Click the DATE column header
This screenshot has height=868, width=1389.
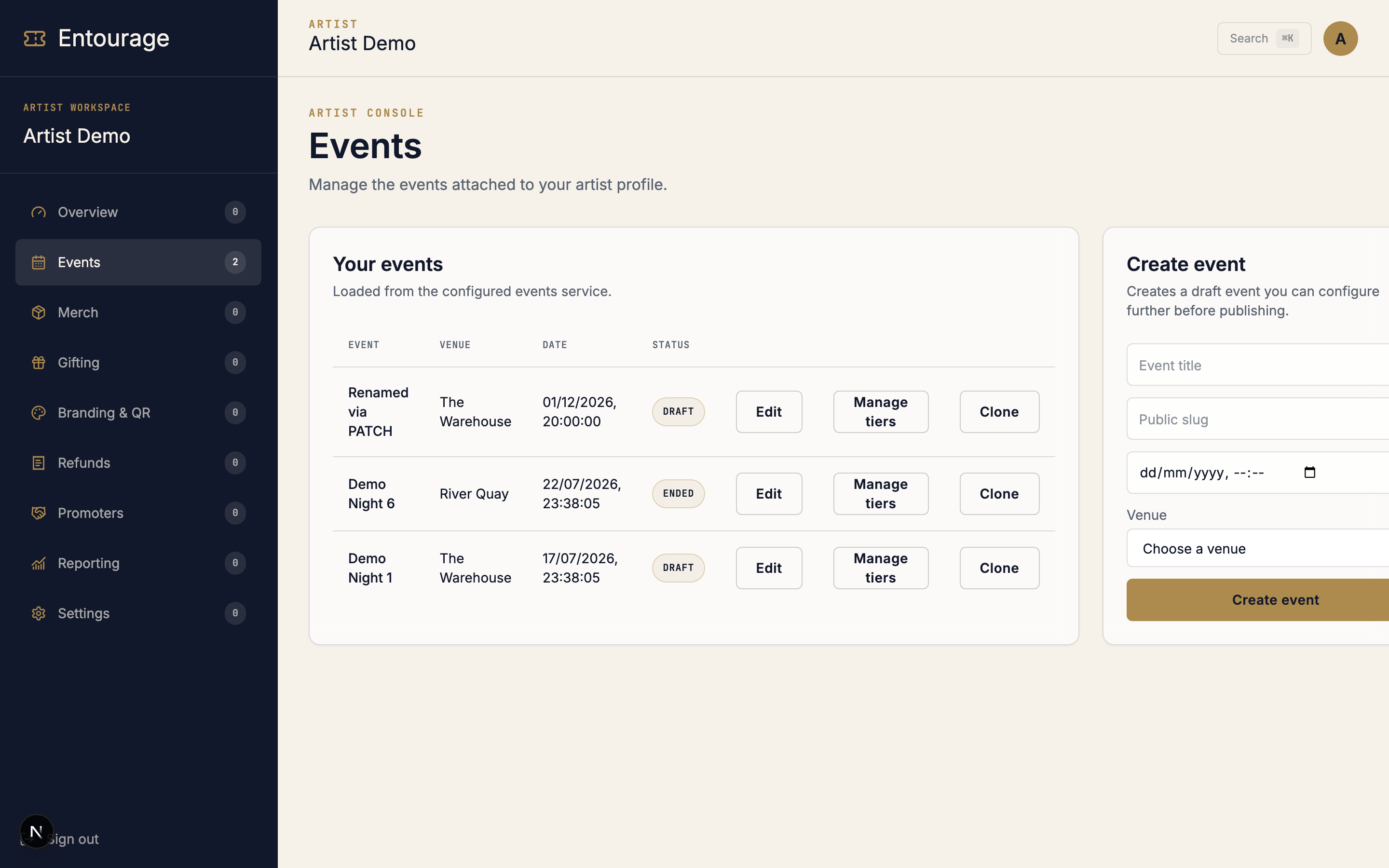click(x=555, y=345)
